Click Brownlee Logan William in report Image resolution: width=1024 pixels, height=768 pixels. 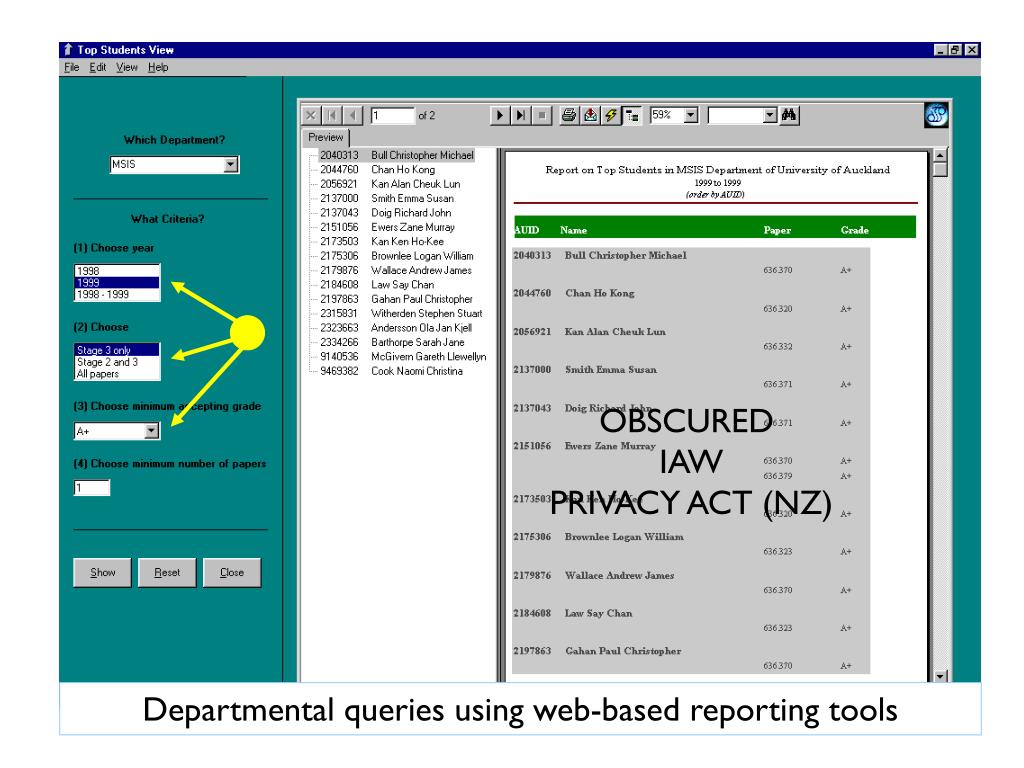coord(624,537)
